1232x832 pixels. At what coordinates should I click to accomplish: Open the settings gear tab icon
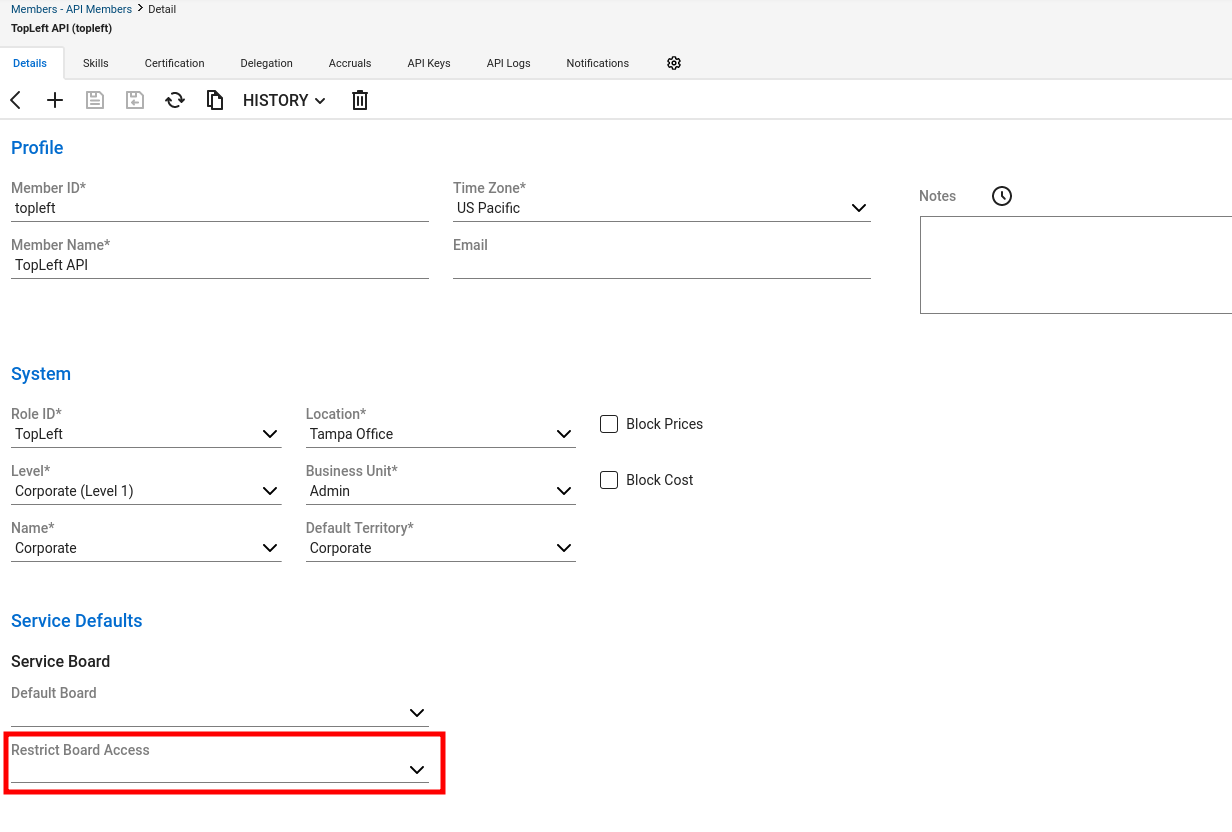674,63
